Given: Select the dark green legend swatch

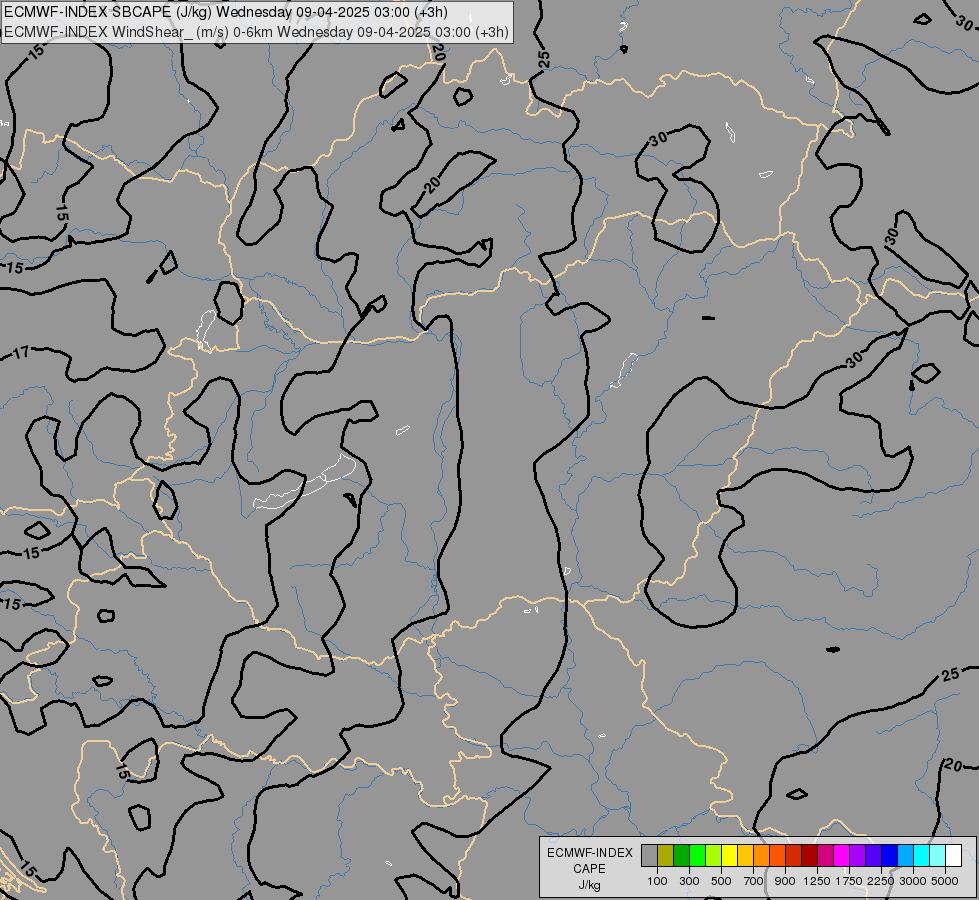Looking at the screenshot, I should tap(681, 855).
